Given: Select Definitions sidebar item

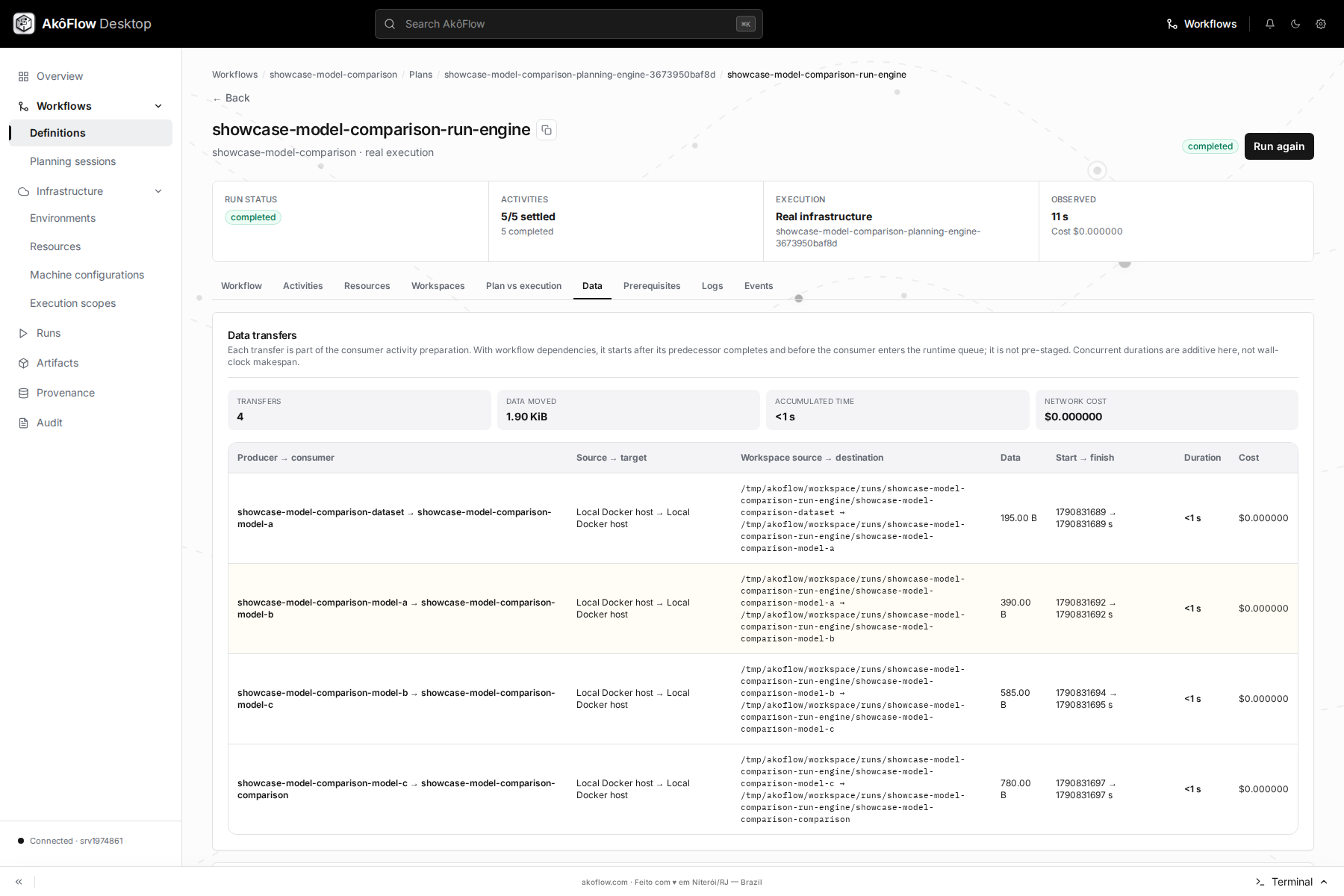Looking at the screenshot, I should point(90,133).
